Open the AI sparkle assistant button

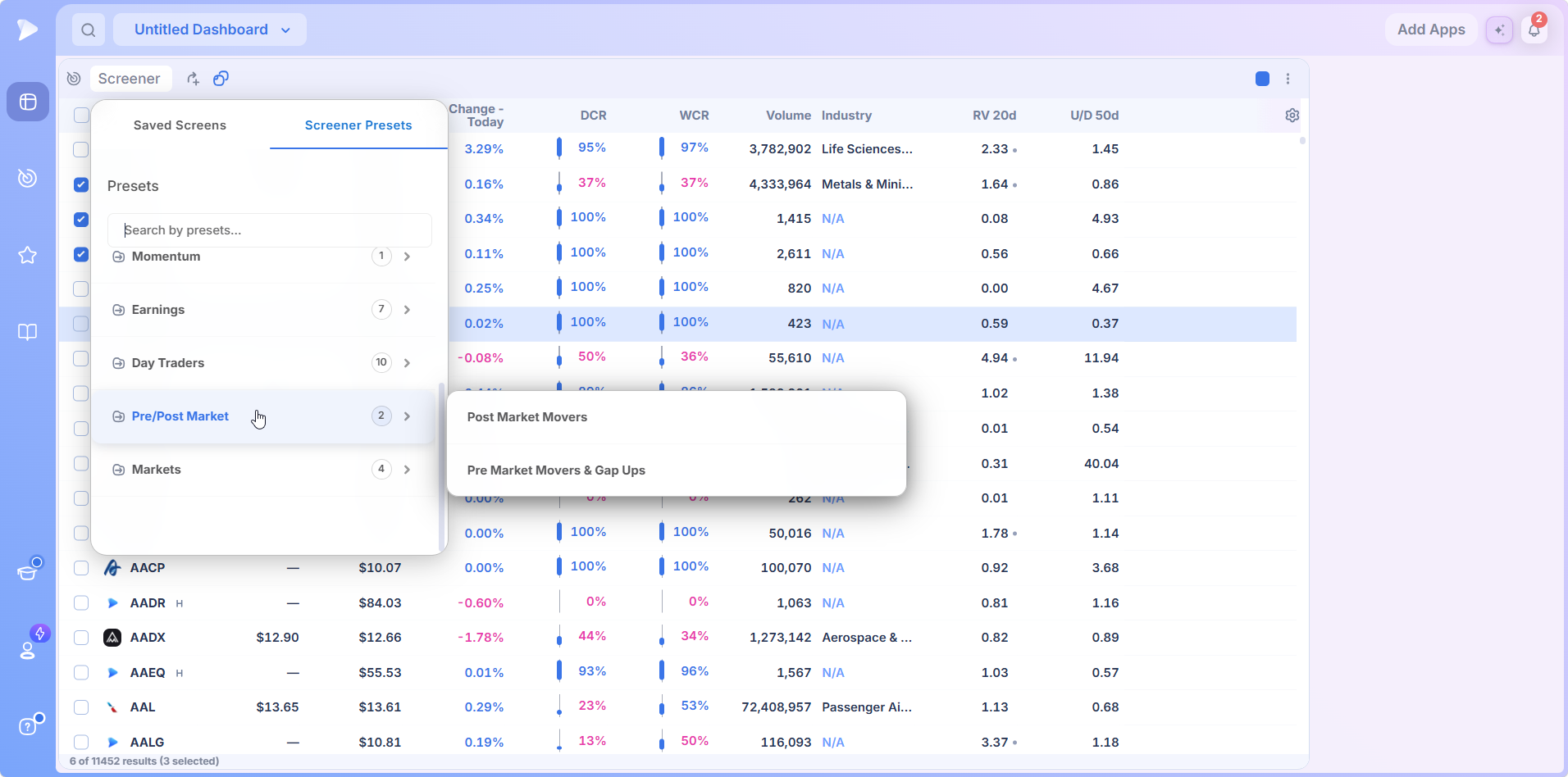(1499, 30)
